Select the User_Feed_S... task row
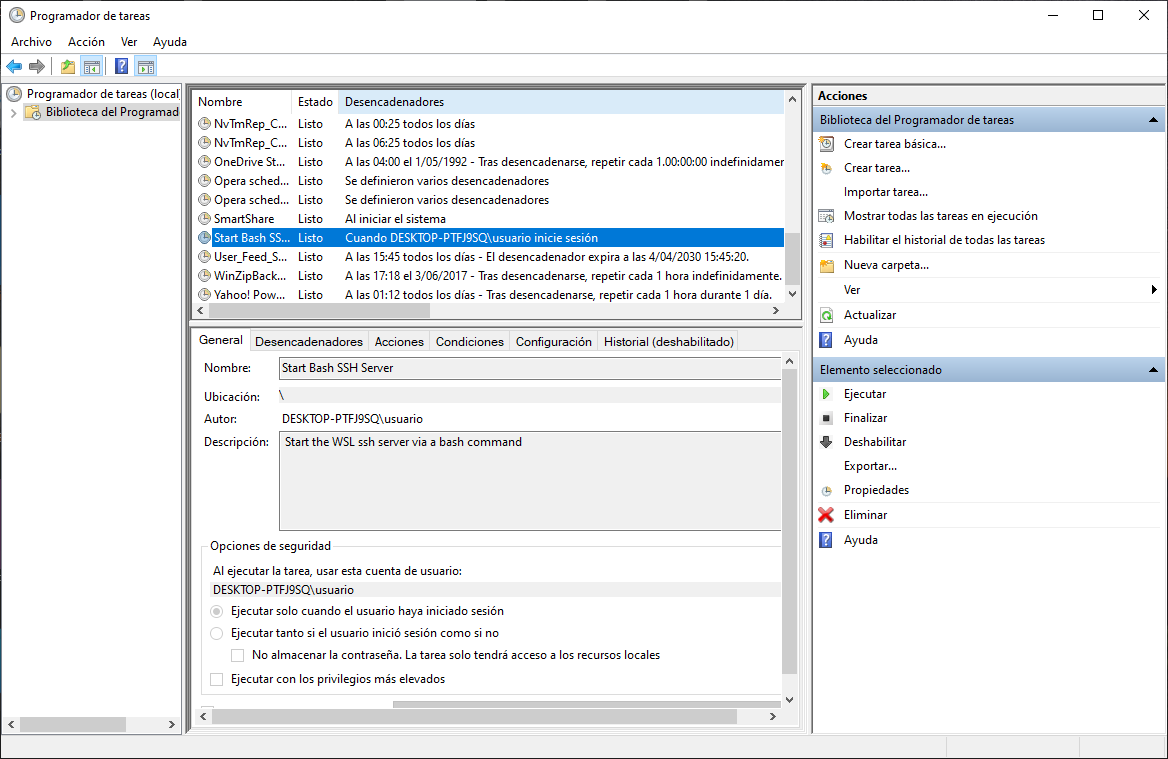This screenshot has height=759, width=1168. coord(490,257)
